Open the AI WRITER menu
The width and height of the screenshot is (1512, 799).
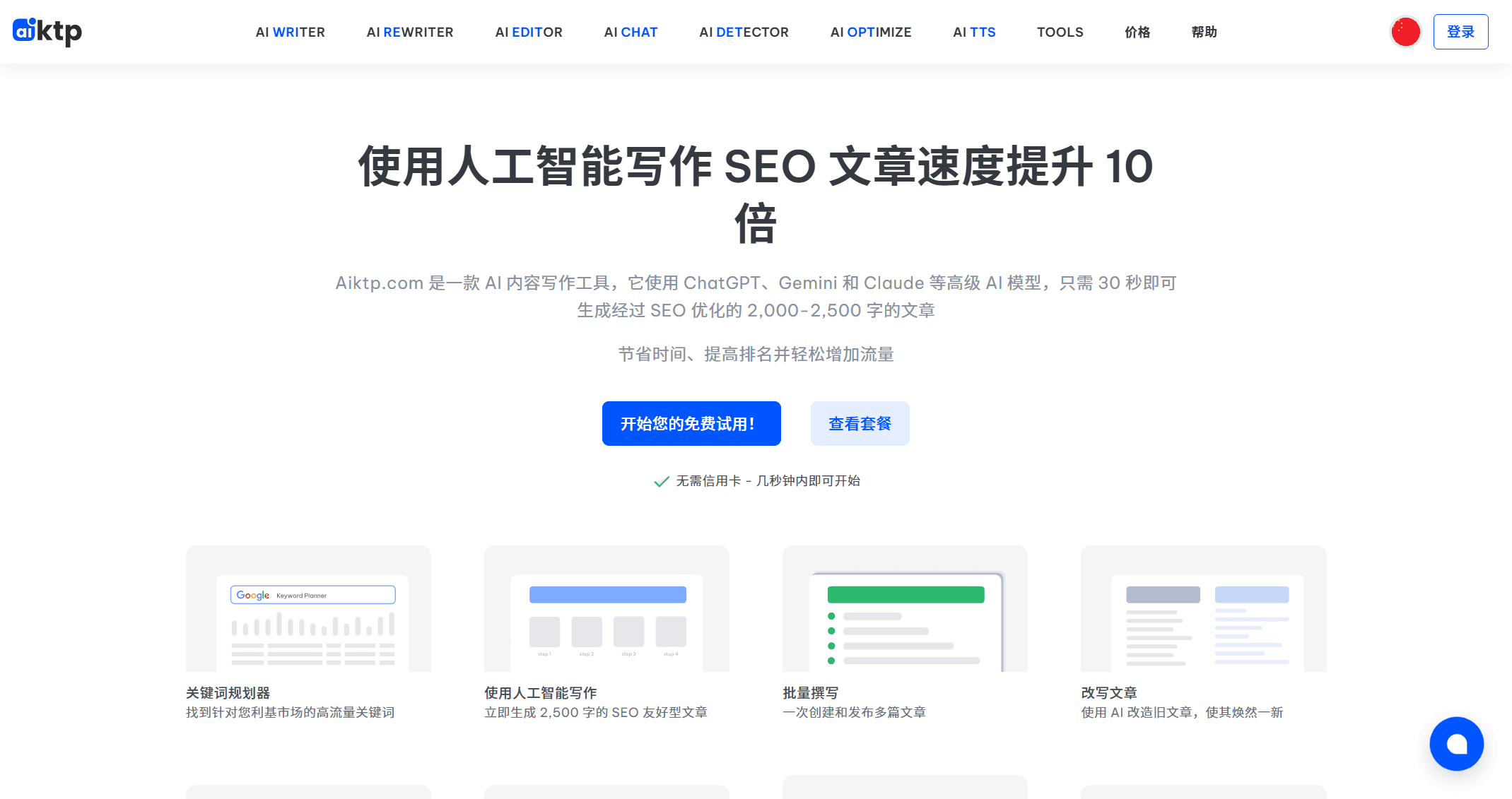coord(291,32)
